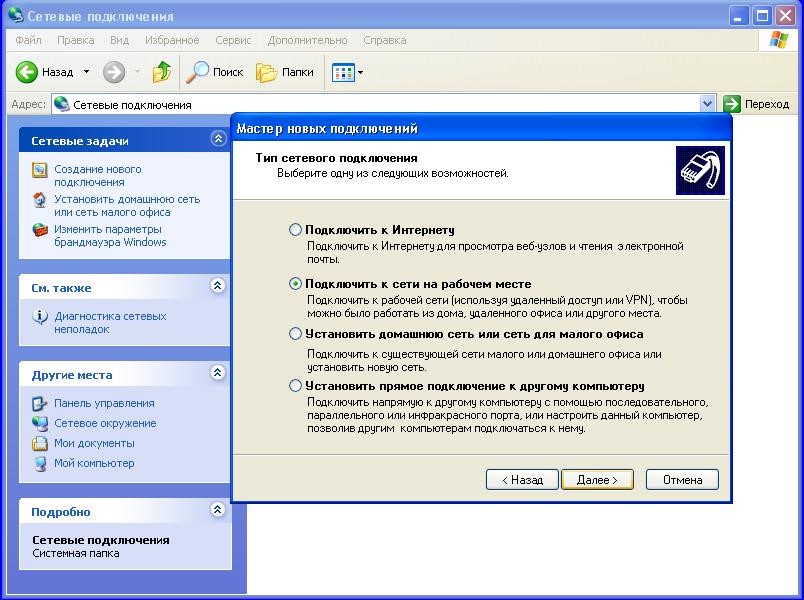Click the new connection wizard icon in sidebar
The image size is (804, 600).
tap(39, 170)
